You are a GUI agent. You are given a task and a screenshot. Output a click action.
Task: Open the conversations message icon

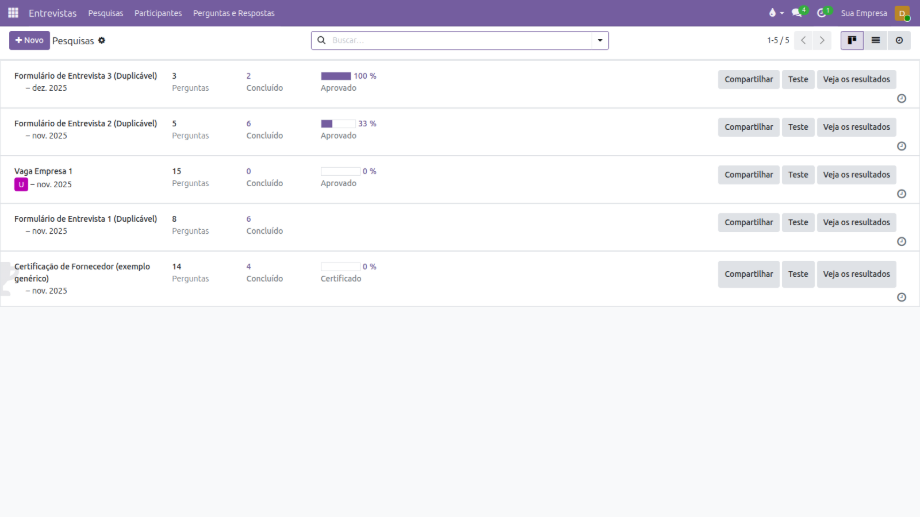click(797, 13)
